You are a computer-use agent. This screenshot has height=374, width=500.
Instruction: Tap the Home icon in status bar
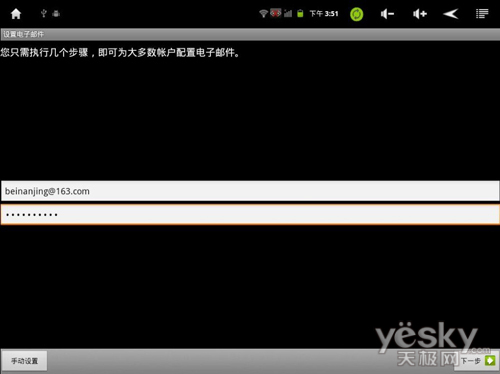(16, 14)
